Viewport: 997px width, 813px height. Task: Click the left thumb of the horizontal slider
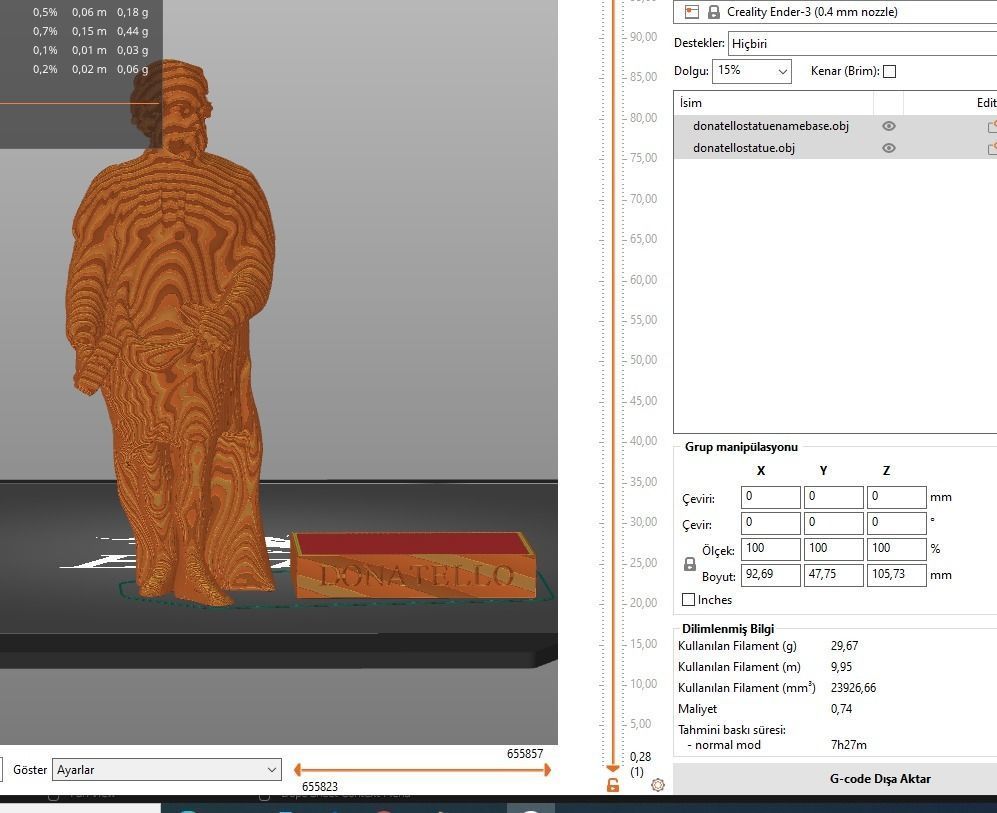[297, 770]
